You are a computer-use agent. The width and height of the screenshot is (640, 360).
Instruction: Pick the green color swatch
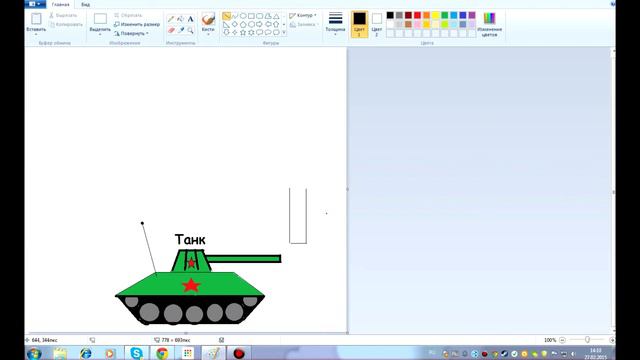click(444, 16)
